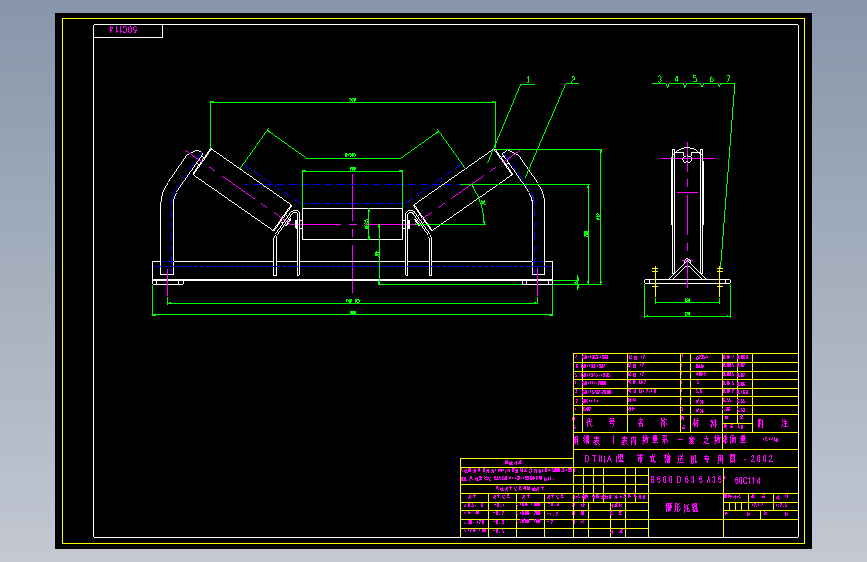Click part balloon number 6

(712, 79)
